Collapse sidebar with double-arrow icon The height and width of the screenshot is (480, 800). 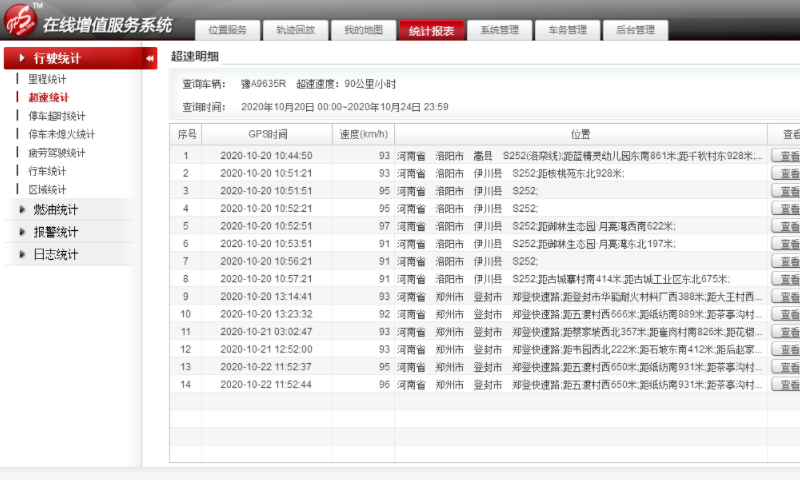(x=150, y=59)
